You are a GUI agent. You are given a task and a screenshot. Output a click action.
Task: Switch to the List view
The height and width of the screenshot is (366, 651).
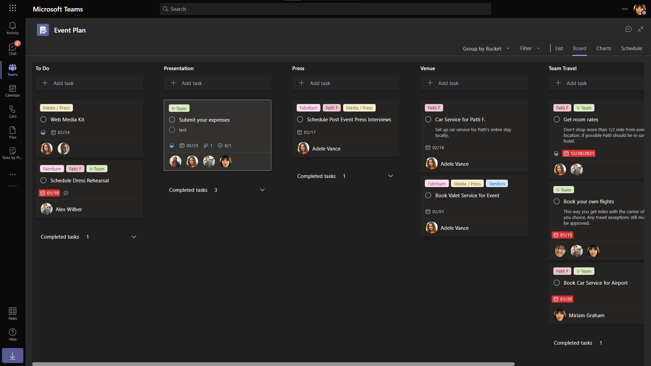click(x=559, y=49)
